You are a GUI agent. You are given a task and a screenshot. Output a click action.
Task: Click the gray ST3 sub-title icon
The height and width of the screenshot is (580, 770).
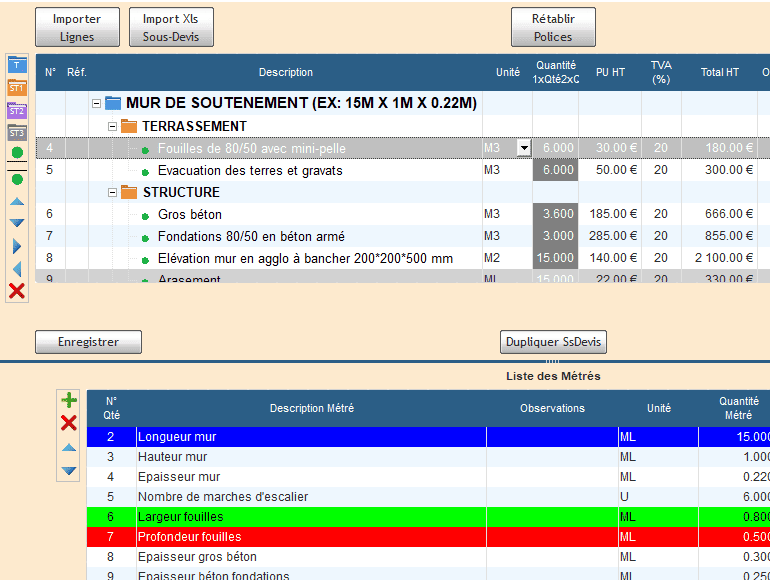click(x=17, y=132)
